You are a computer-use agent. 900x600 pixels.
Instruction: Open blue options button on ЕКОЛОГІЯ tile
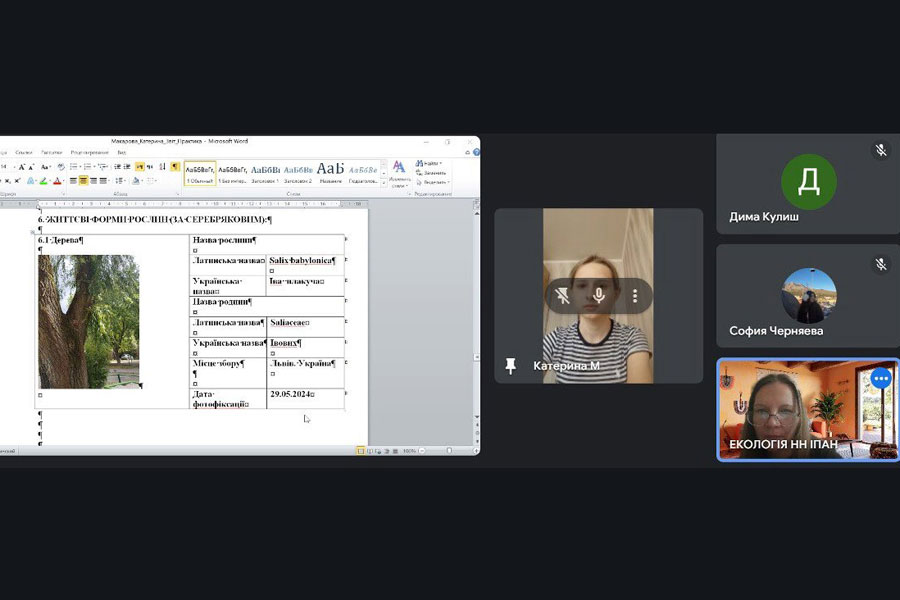pyautogui.click(x=880, y=378)
